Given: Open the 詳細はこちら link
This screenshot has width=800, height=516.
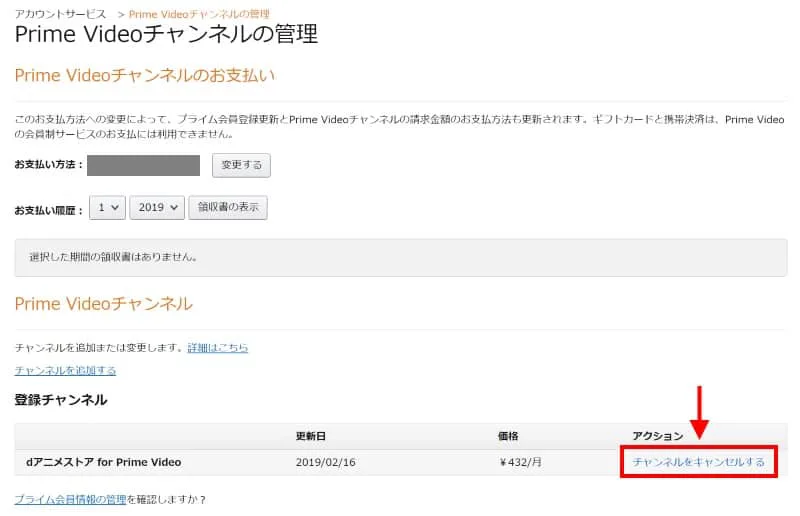Looking at the screenshot, I should (218, 348).
